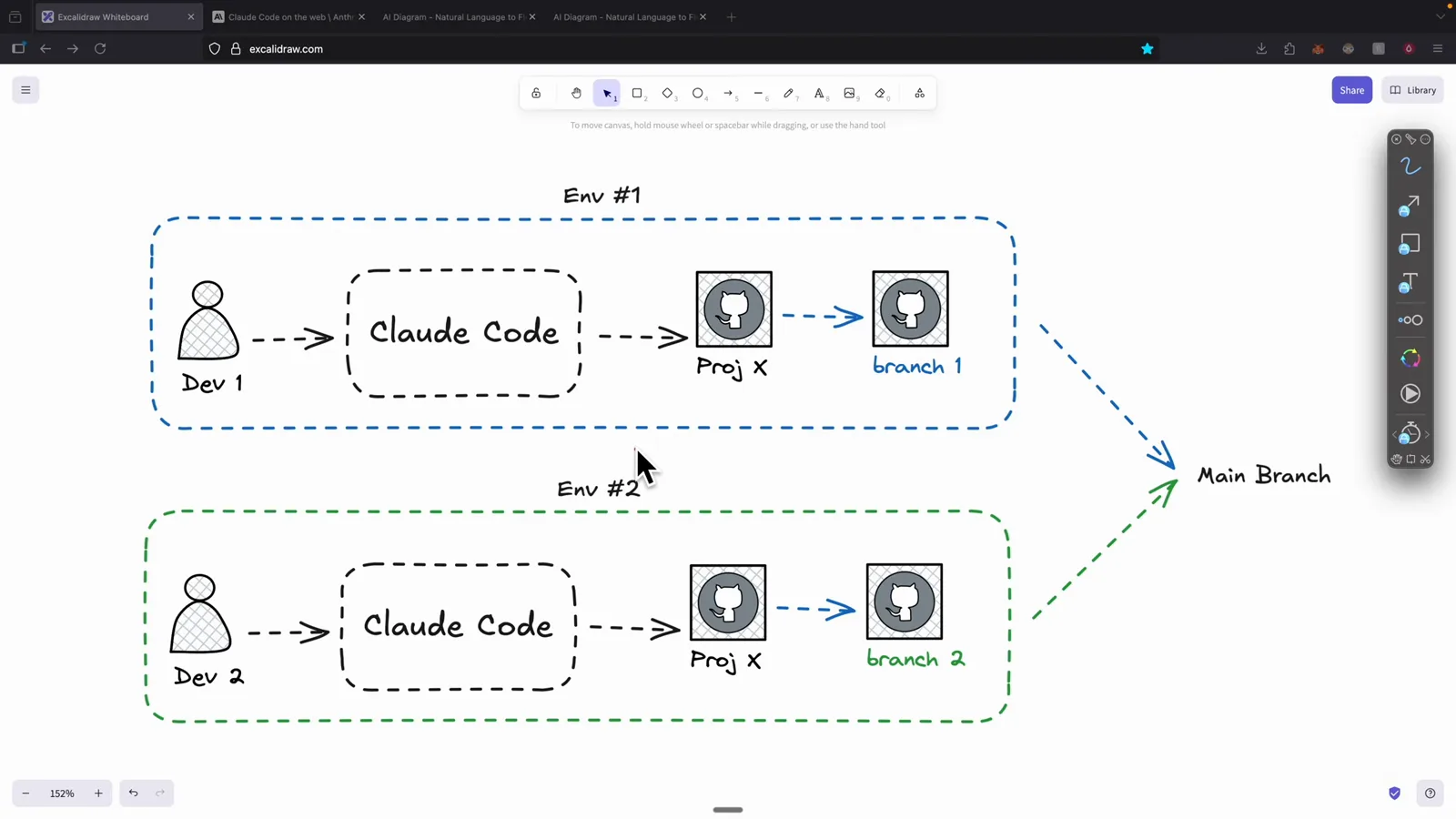This screenshot has width=1456, height=819.
Task: Click the encryption shield icon
Action: [1394, 794]
